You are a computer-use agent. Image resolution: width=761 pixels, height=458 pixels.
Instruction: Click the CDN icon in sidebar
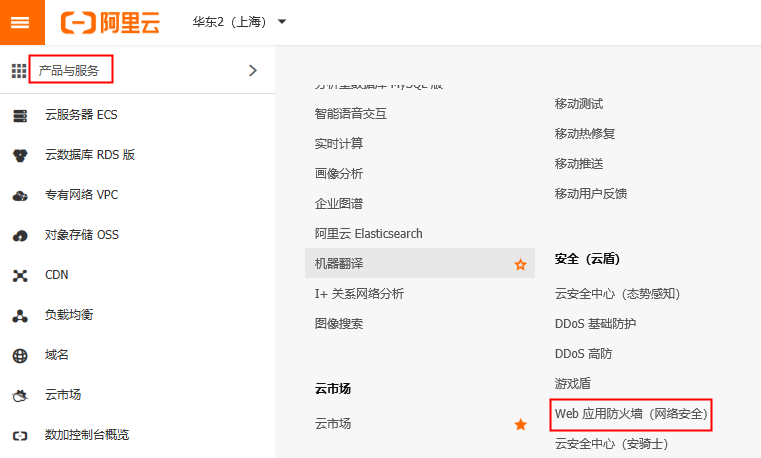tap(20, 276)
